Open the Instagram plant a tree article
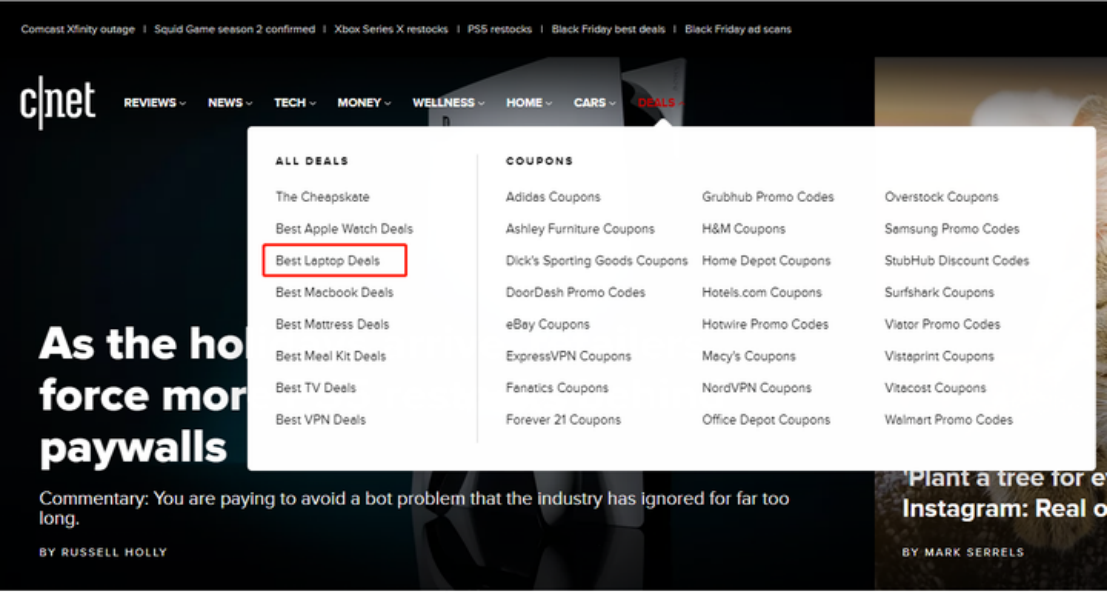Image resolution: width=1108 pixels, height=600 pixels. tap(1004, 494)
